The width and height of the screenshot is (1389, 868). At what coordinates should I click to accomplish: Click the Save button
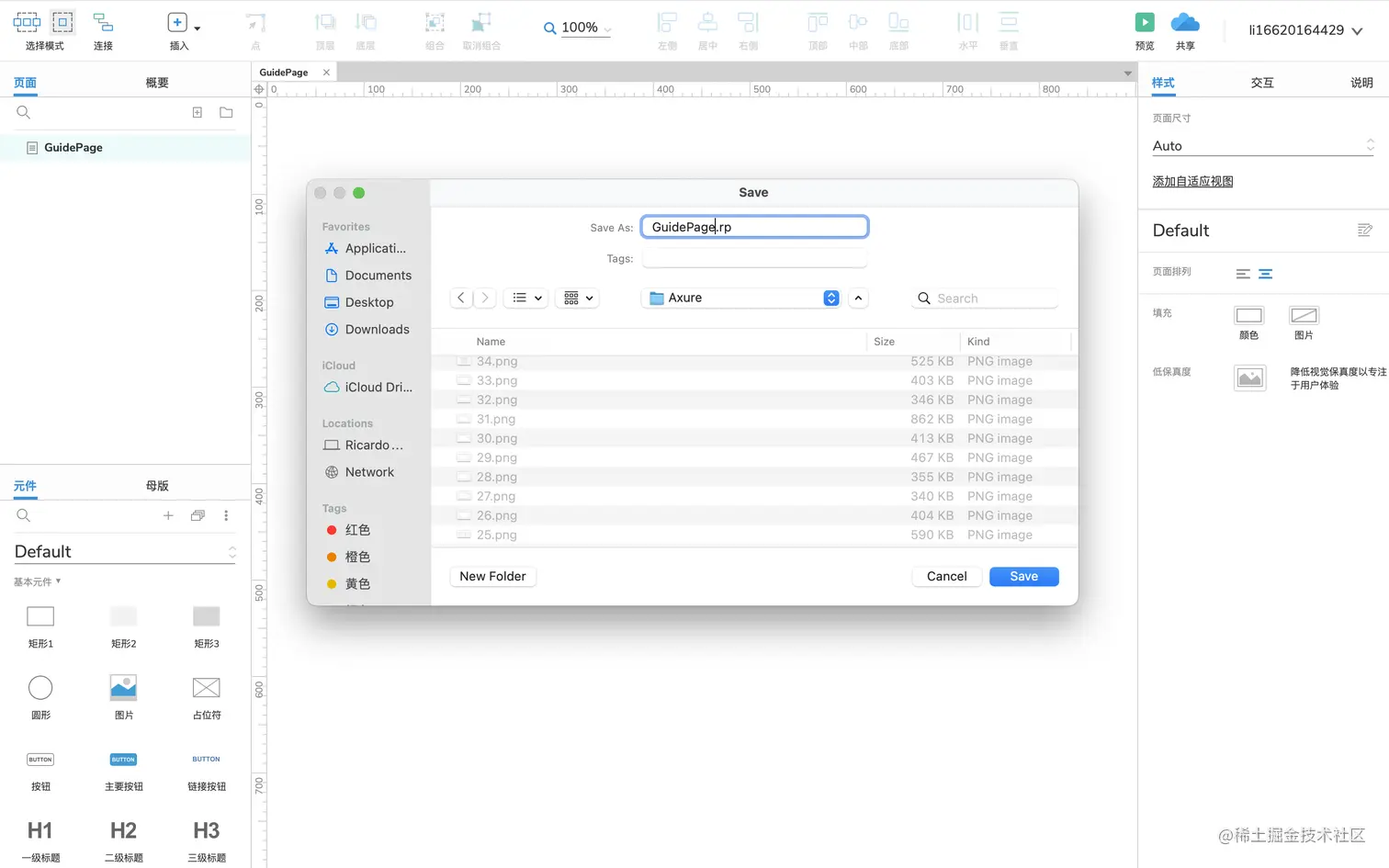(1024, 576)
